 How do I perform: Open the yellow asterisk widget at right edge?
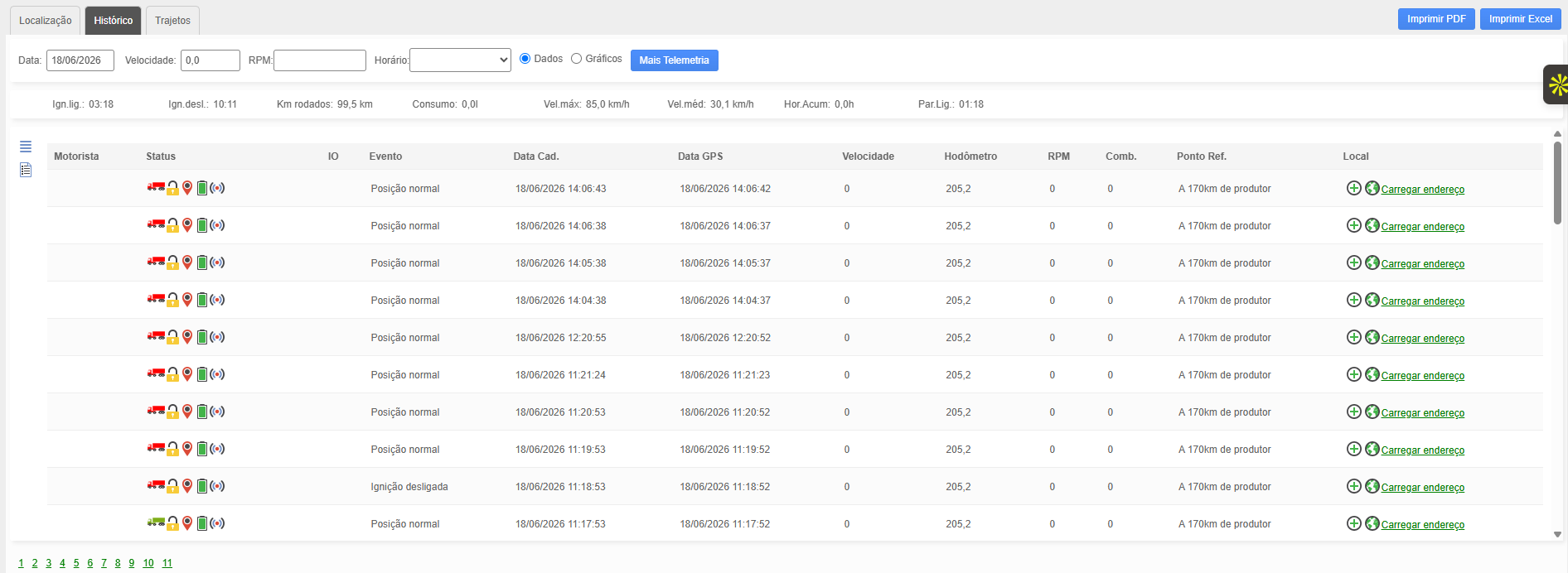1556,84
